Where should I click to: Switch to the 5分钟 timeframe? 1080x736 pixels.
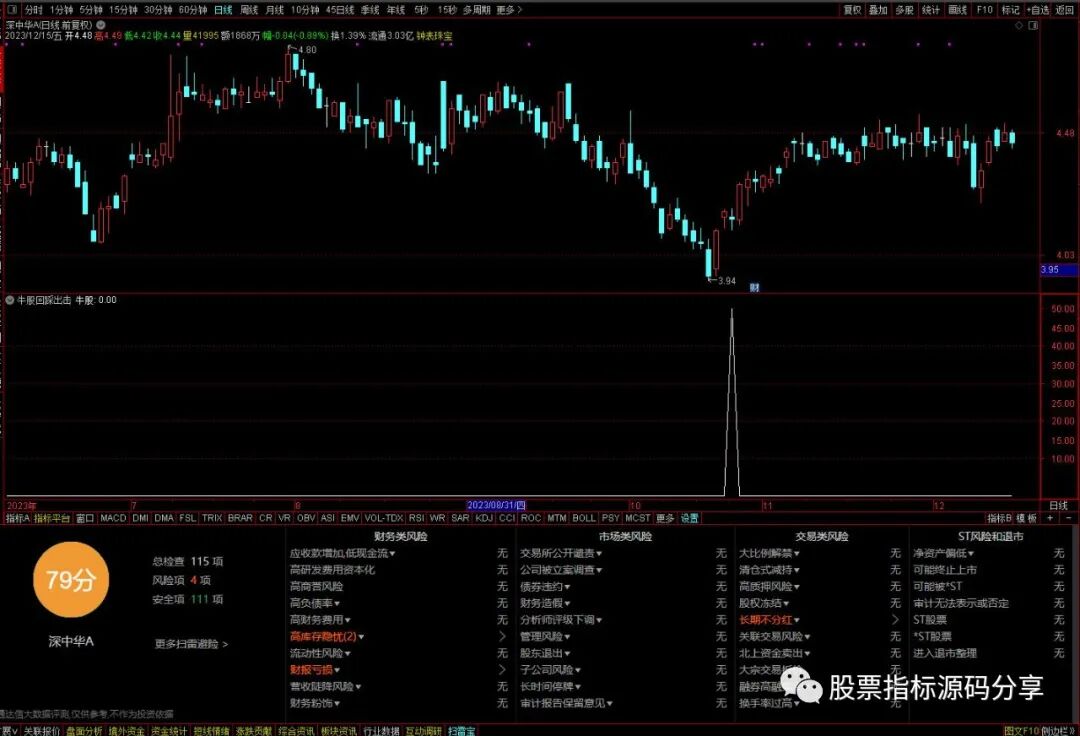(90, 10)
